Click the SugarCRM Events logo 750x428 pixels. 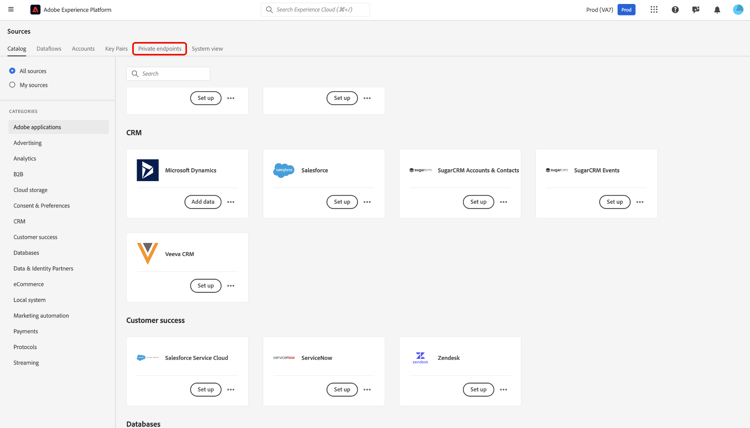(557, 170)
